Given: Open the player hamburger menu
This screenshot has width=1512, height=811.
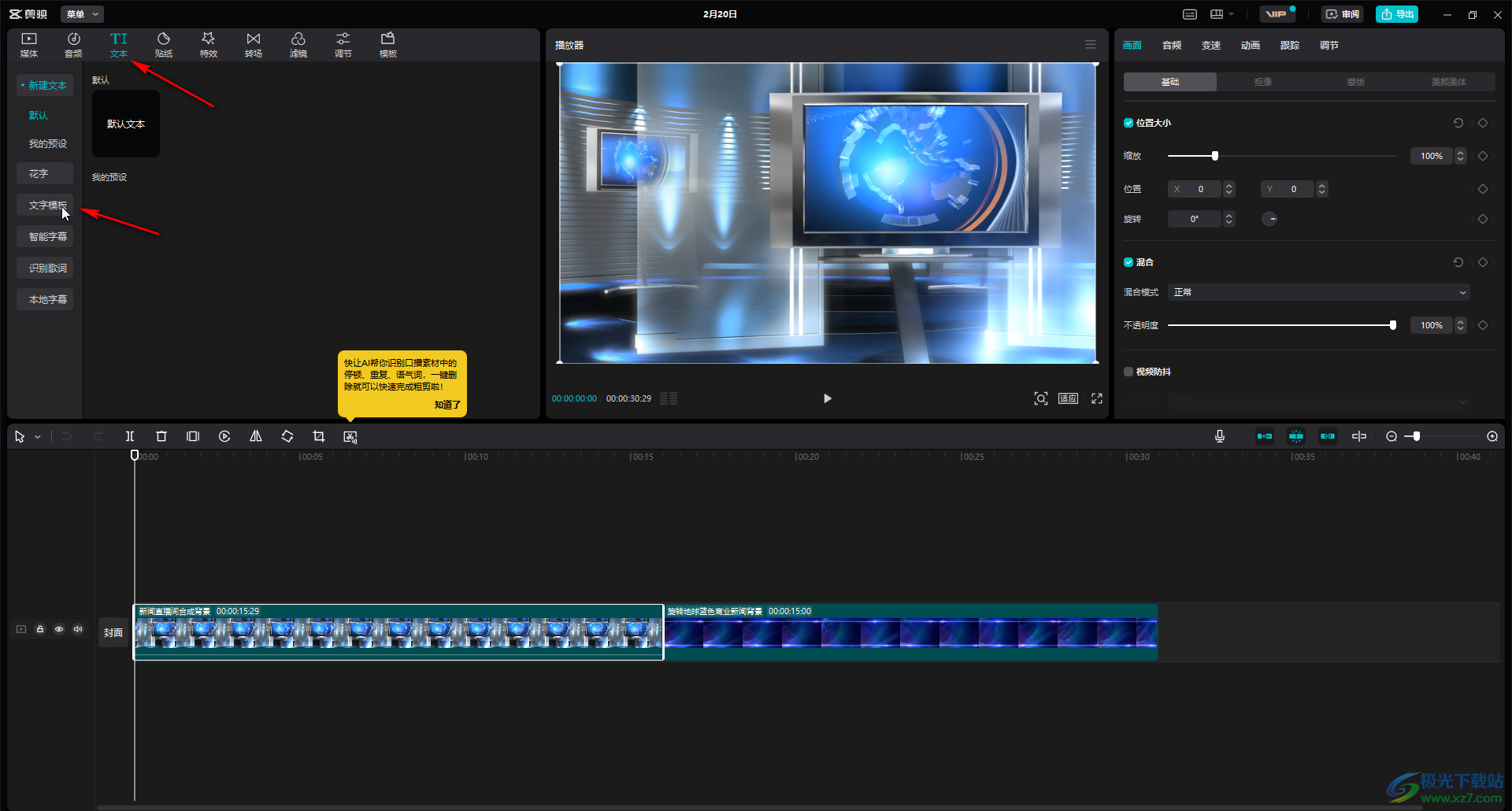Looking at the screenshot, I should [1091, 45].
